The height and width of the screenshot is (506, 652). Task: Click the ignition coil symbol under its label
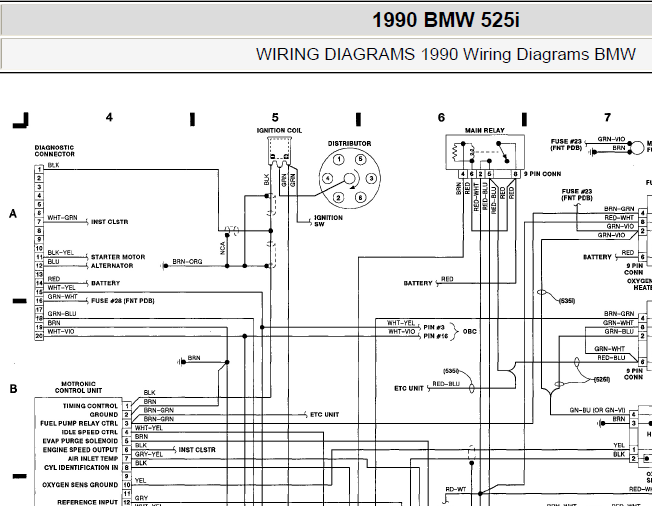279,151
